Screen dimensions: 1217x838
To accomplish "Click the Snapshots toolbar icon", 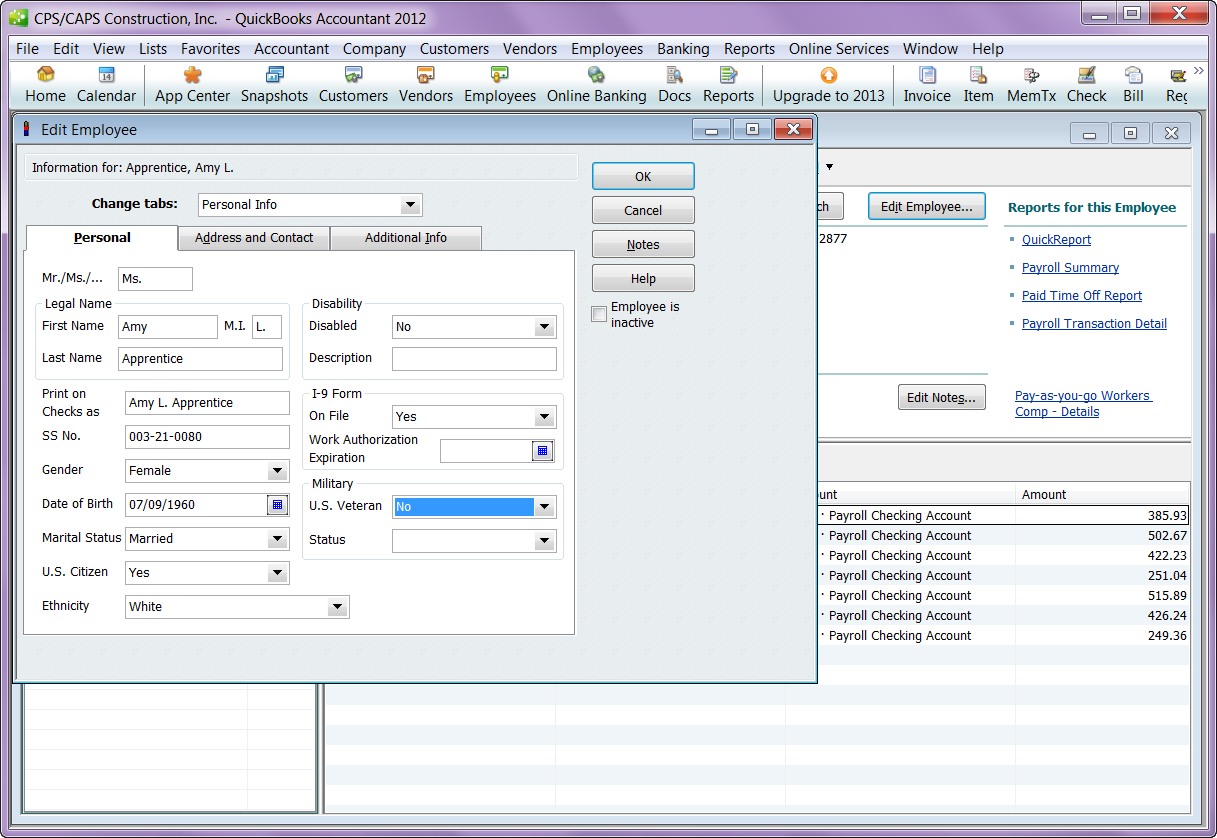I will (x=274, y=84).
